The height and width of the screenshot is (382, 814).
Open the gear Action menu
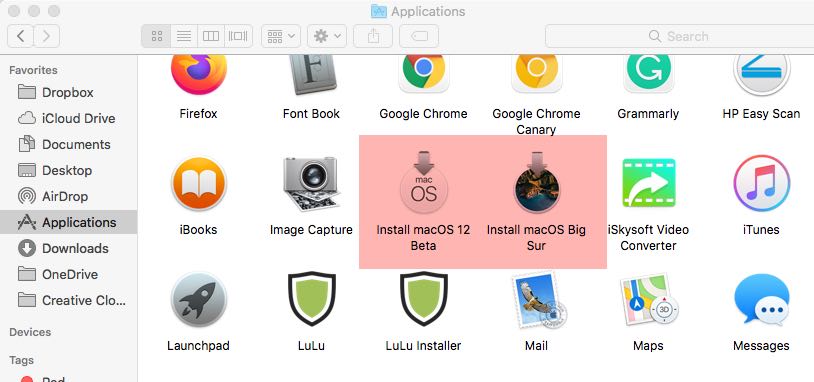(327, 36)
